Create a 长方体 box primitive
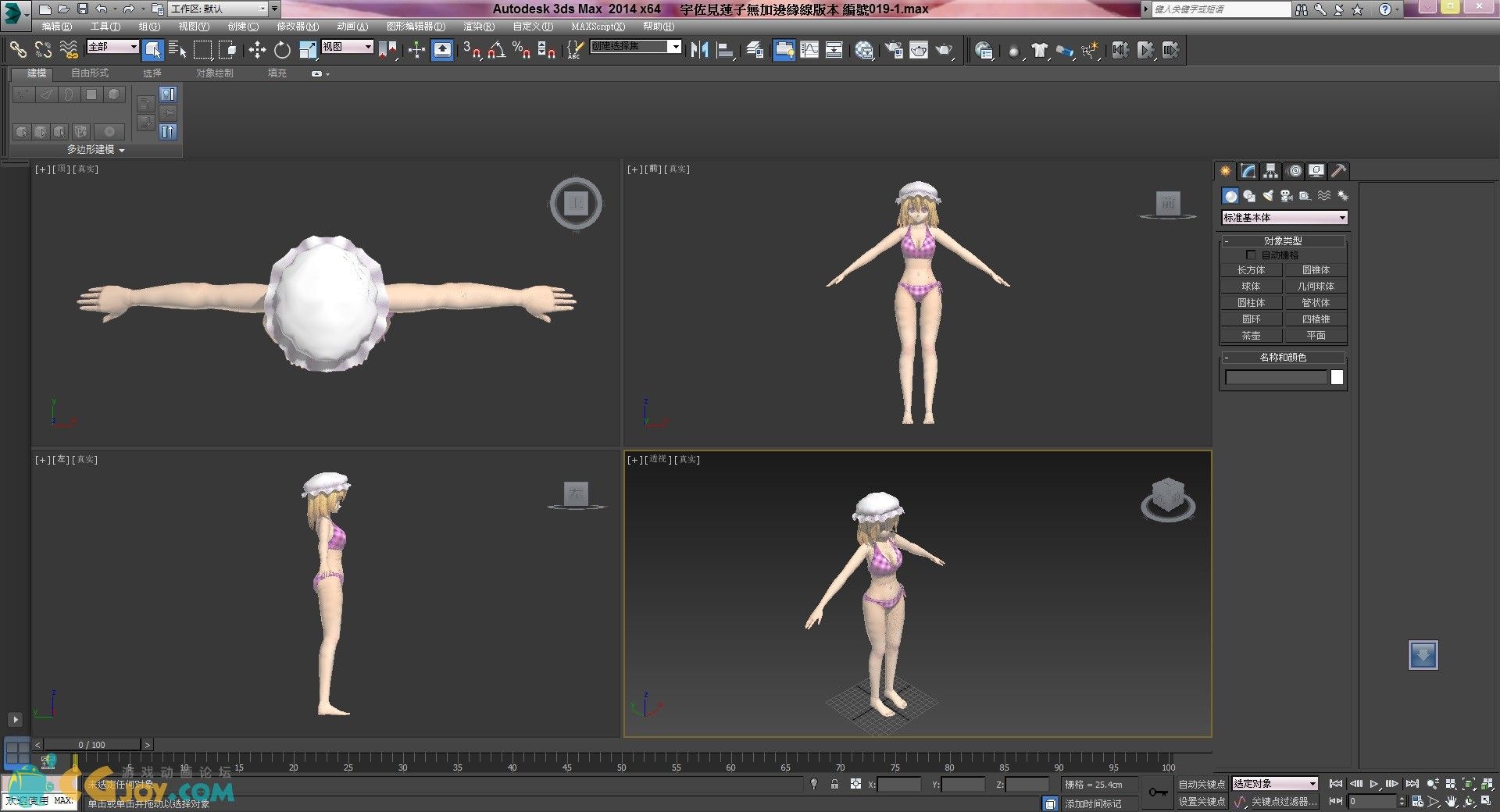 [x=1251, y=270]
